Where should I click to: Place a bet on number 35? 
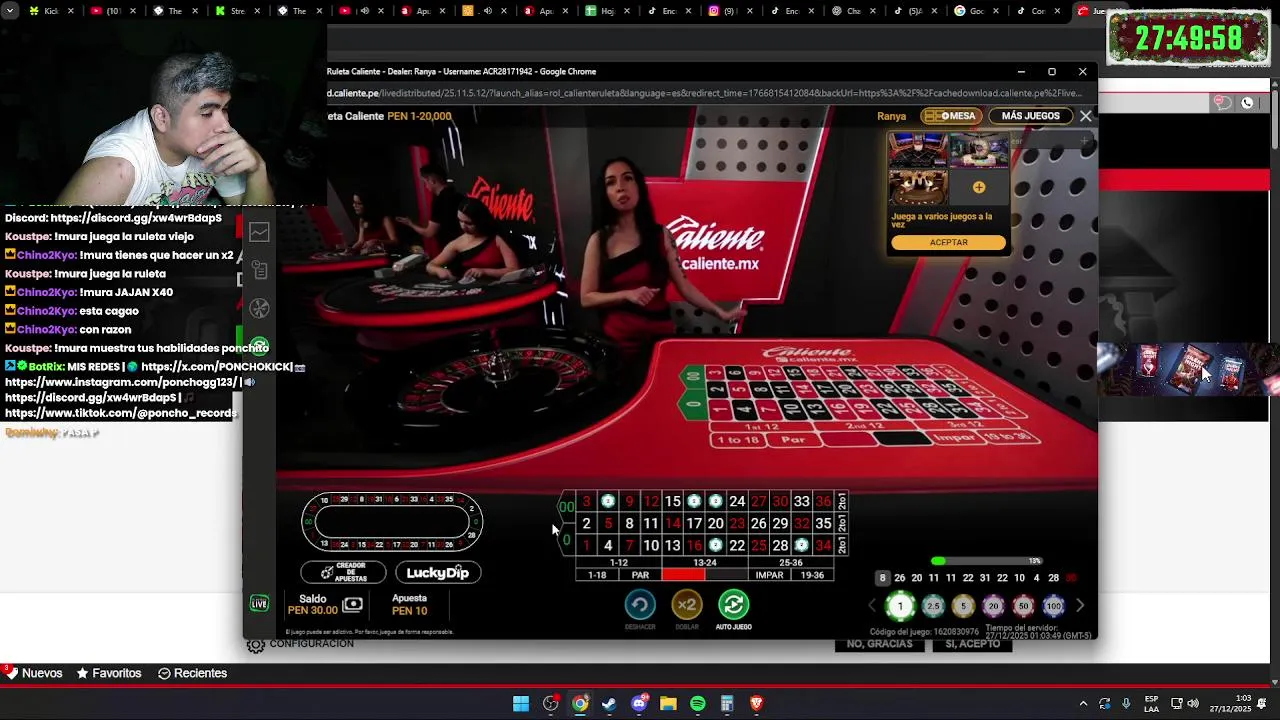tap(823, 523)
